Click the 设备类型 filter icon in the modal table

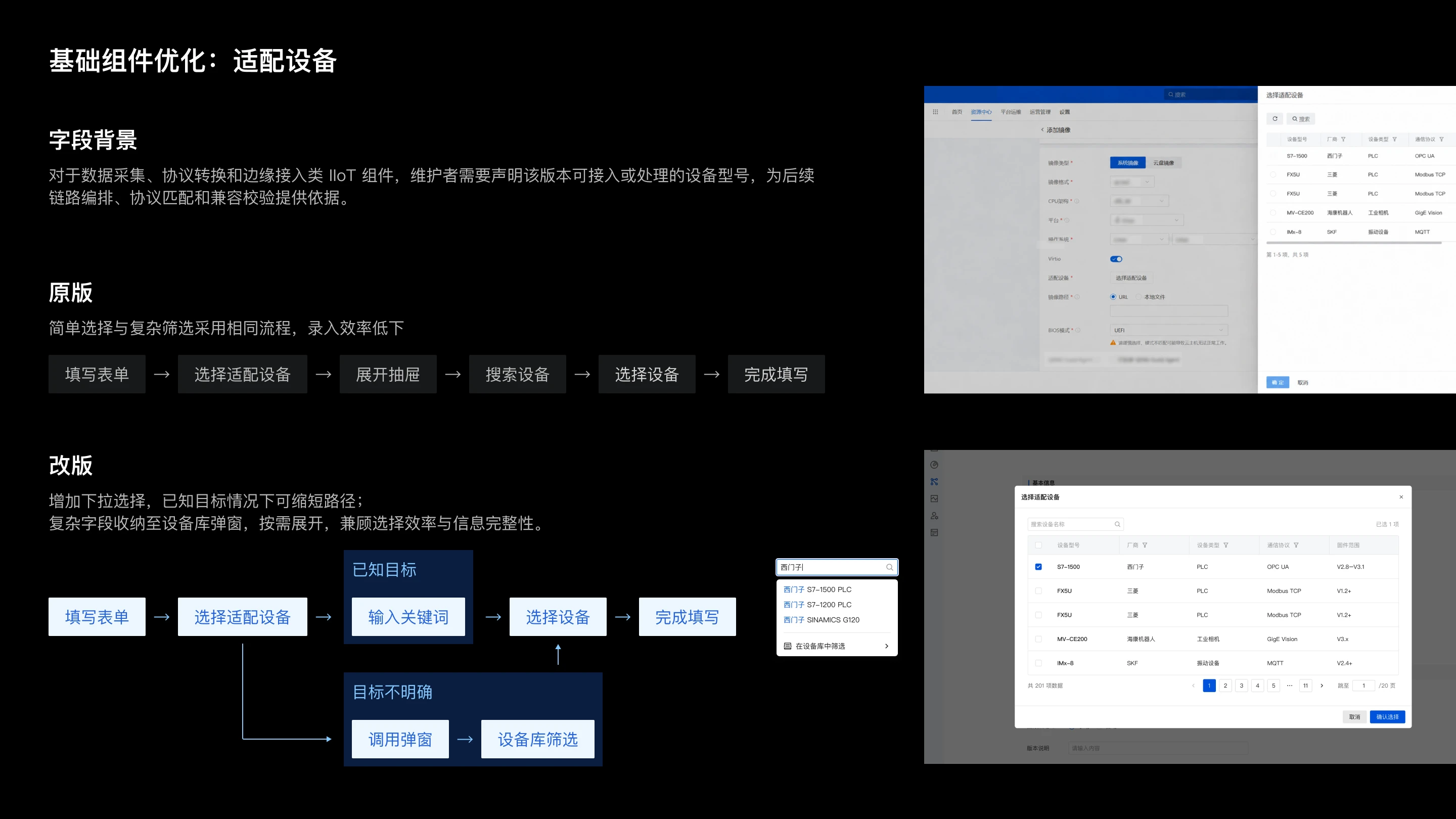click(x=1226, y=545)
